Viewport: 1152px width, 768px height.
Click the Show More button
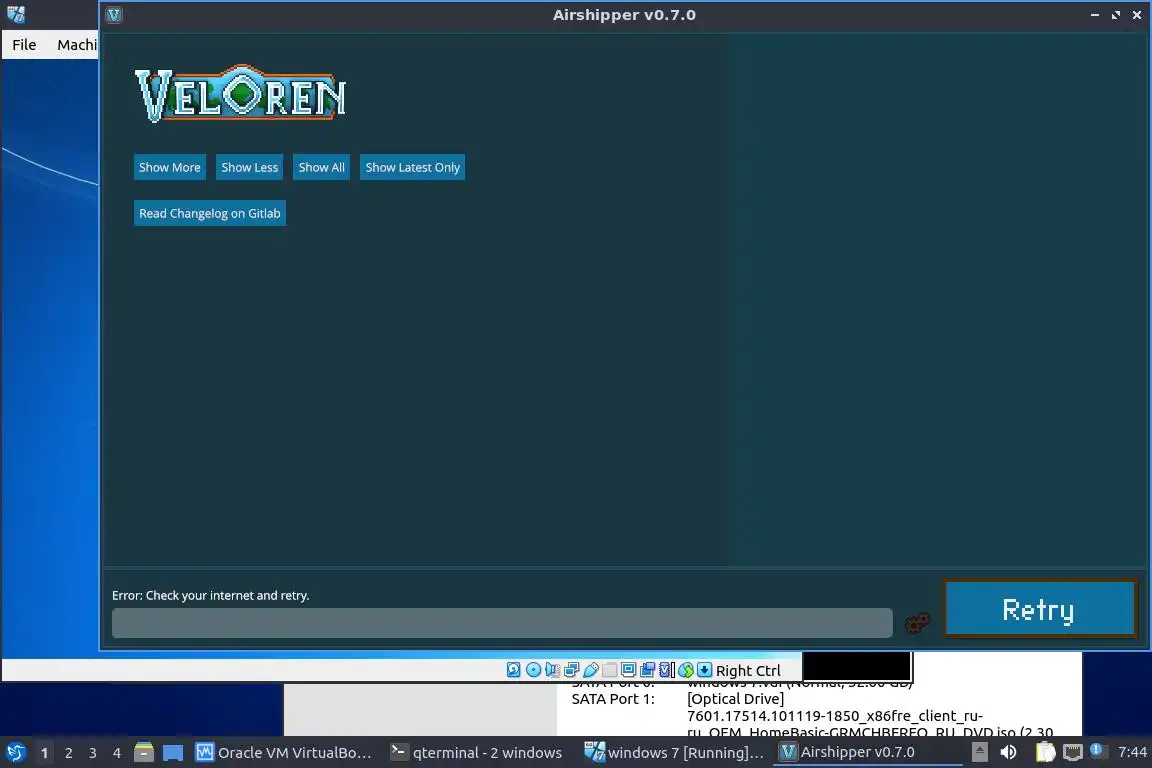(170, 168)
